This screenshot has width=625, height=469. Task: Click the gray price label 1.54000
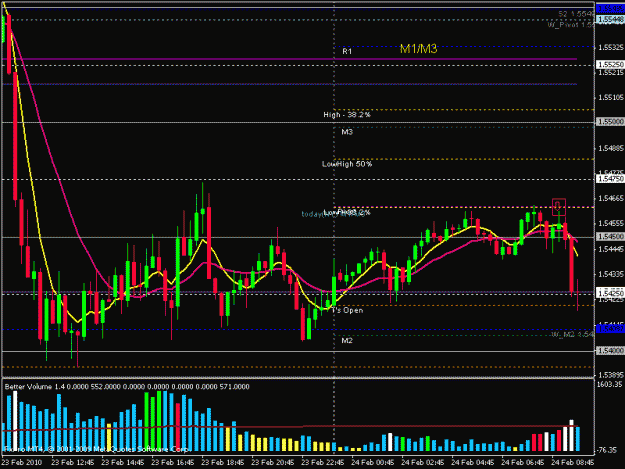point(610,351)
